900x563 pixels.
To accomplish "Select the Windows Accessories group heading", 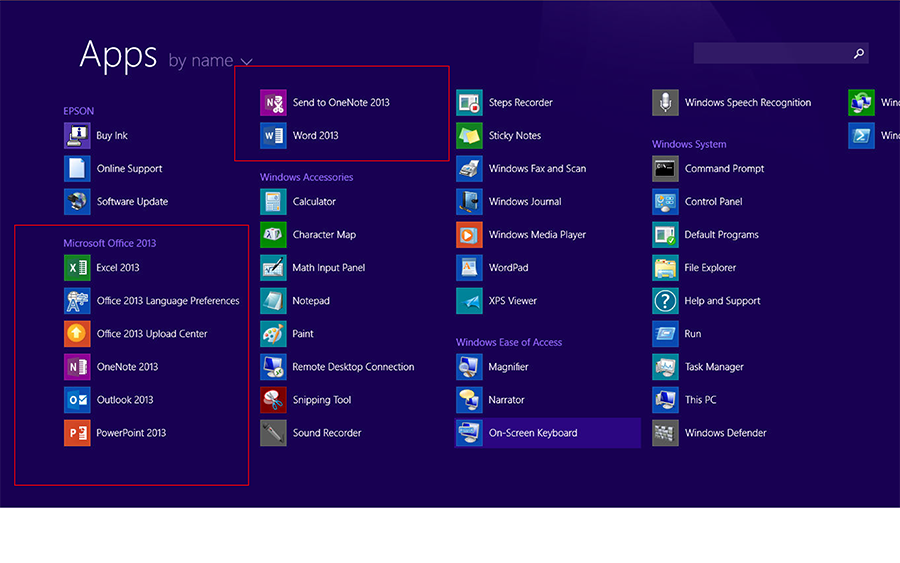I will pyautogui.click(x=307, y=177).
